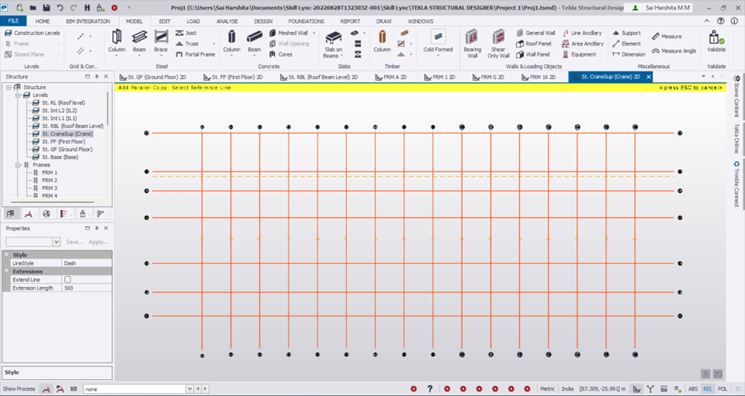This screenshot has width=745, height=396.
Task: Open the Show Process none dropdown
Action: [190, 389]
